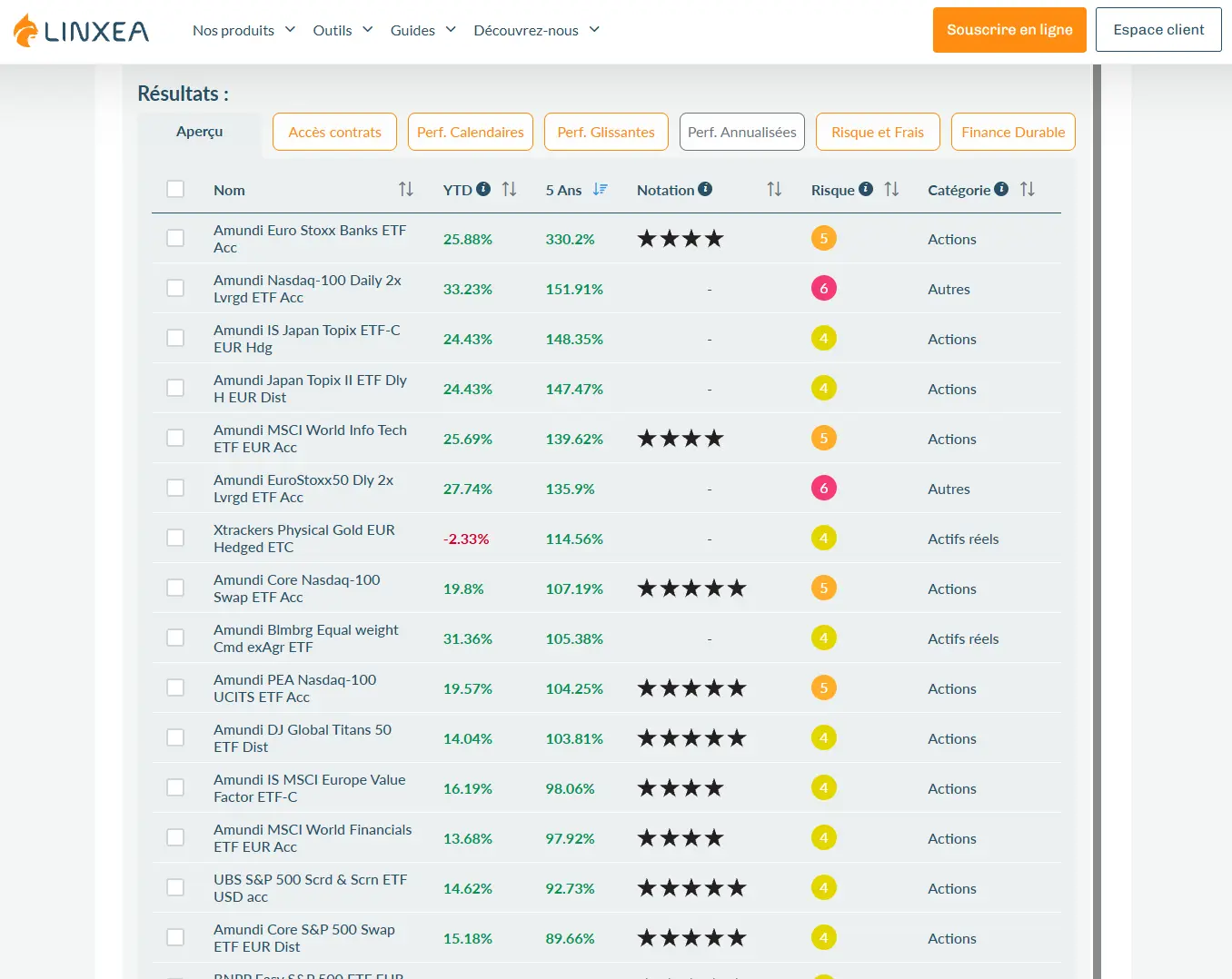Open Amundi IS MSCI Europe Value Factor fund

pos(310,788)
